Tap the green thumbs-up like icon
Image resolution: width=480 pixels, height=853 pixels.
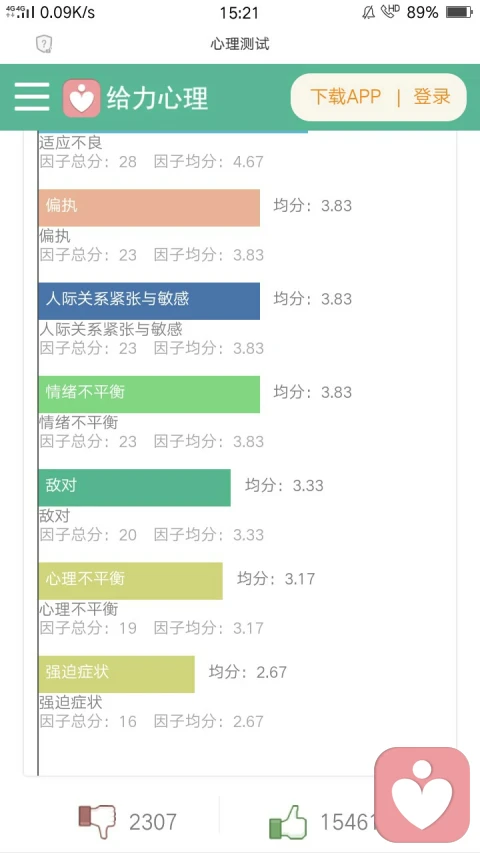[288, 821]
